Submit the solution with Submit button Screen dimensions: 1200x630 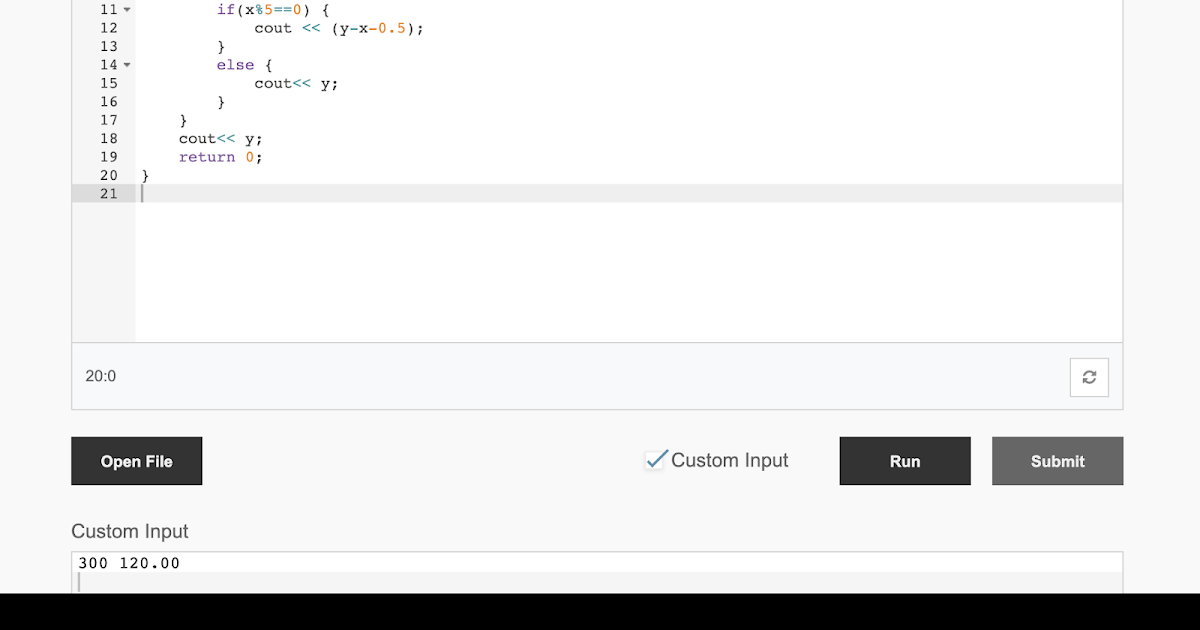coord(1057,461)
